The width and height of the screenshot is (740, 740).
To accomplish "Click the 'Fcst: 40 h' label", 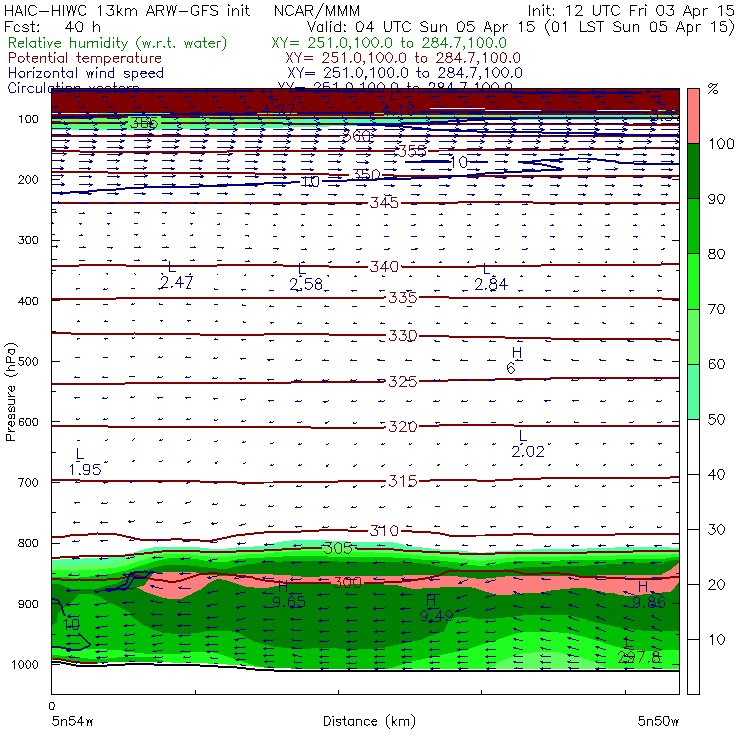I will (52, 26).
